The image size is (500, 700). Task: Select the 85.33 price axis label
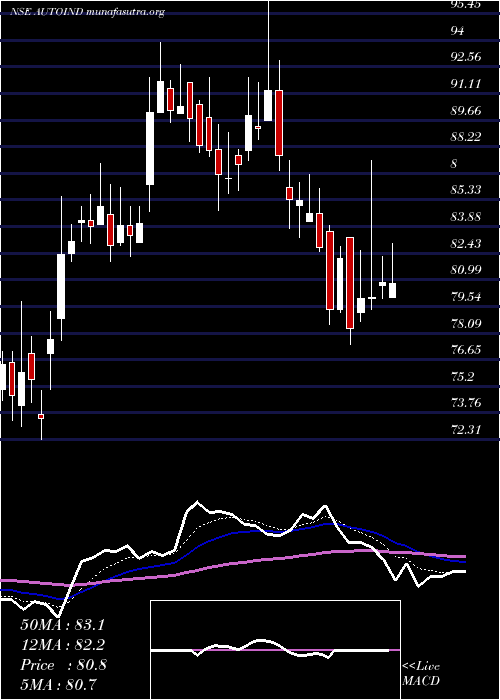(x=467, y=190)
